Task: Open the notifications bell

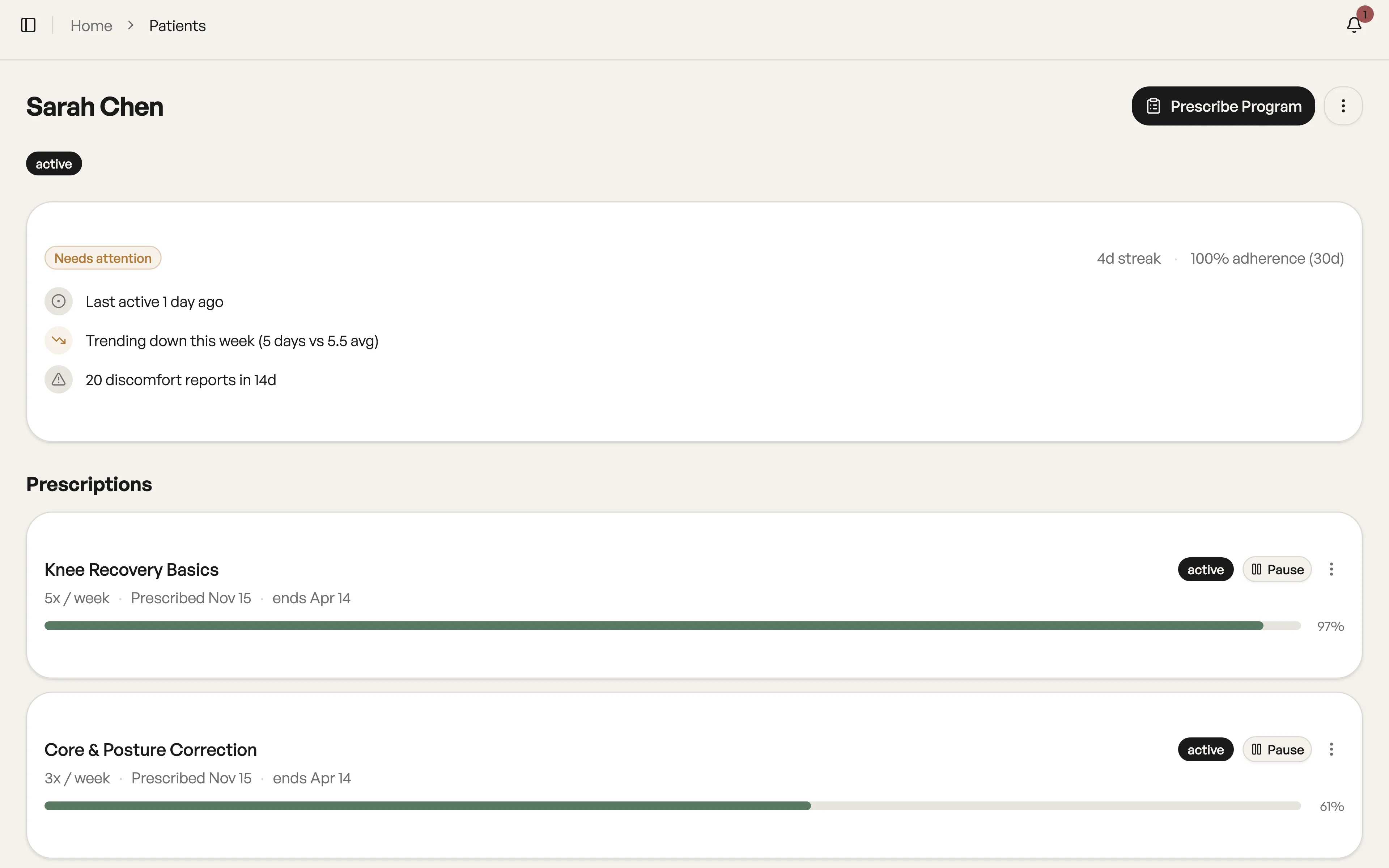Action: pos(1354,25)
